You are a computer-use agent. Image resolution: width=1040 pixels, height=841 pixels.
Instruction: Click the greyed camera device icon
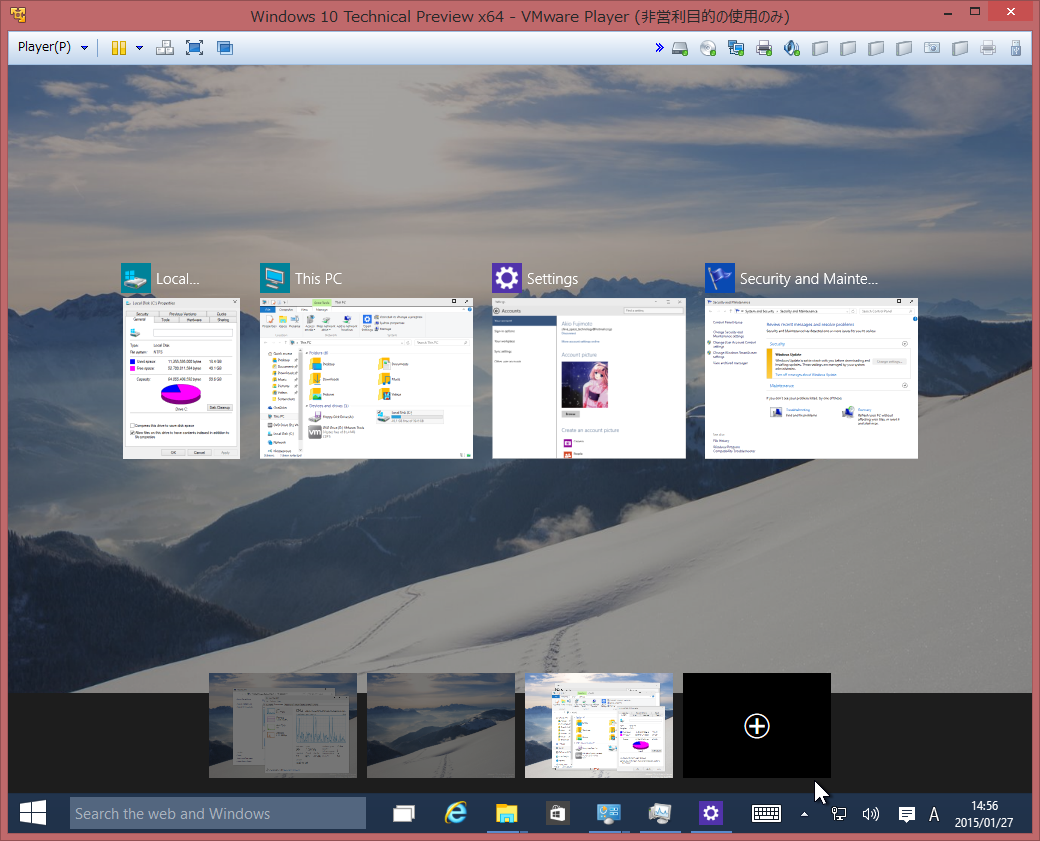tap(932, 48)
